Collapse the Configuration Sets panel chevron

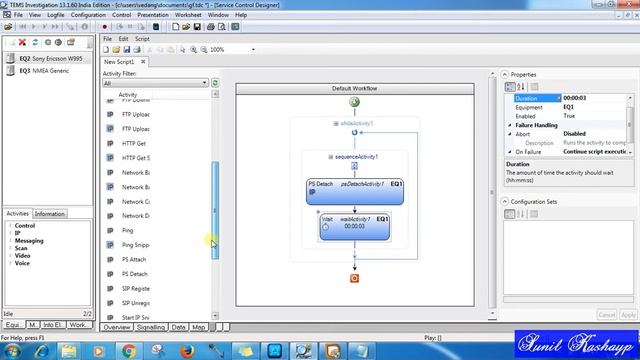(x=504, y=202)
